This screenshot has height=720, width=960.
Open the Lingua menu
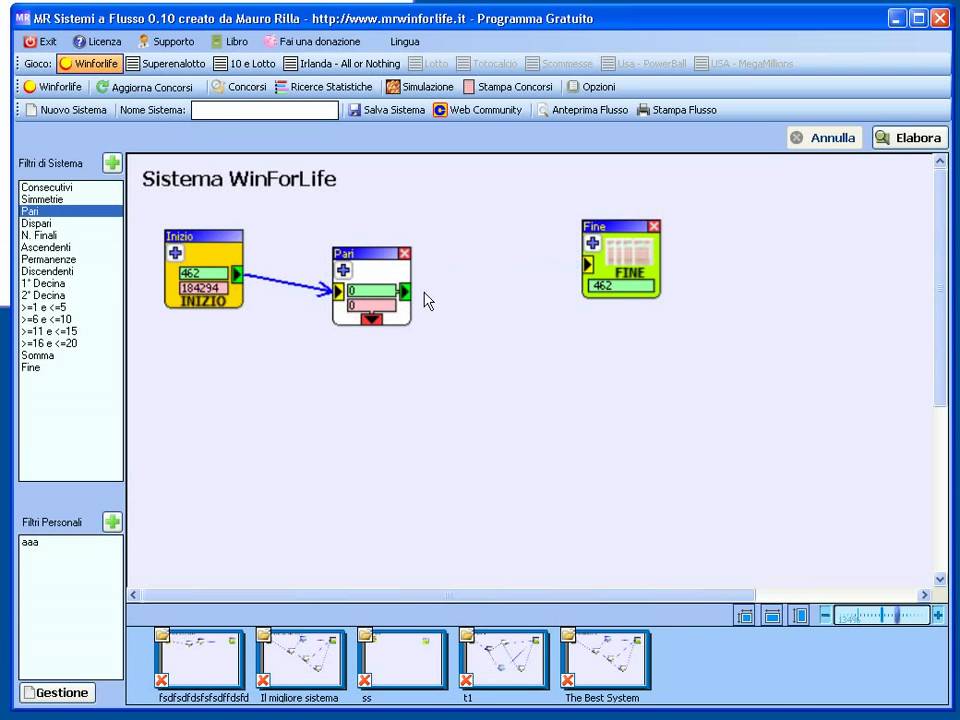click(x=405, y=42)
